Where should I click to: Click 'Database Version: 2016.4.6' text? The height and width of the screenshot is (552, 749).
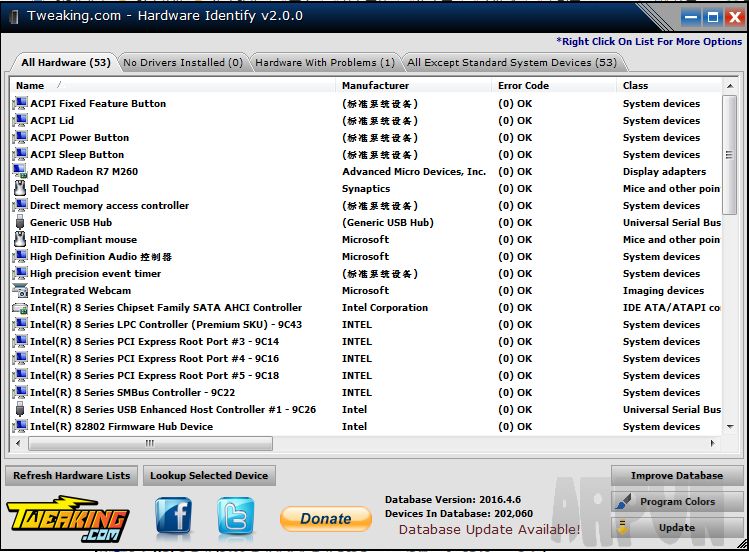coord(453,499)
